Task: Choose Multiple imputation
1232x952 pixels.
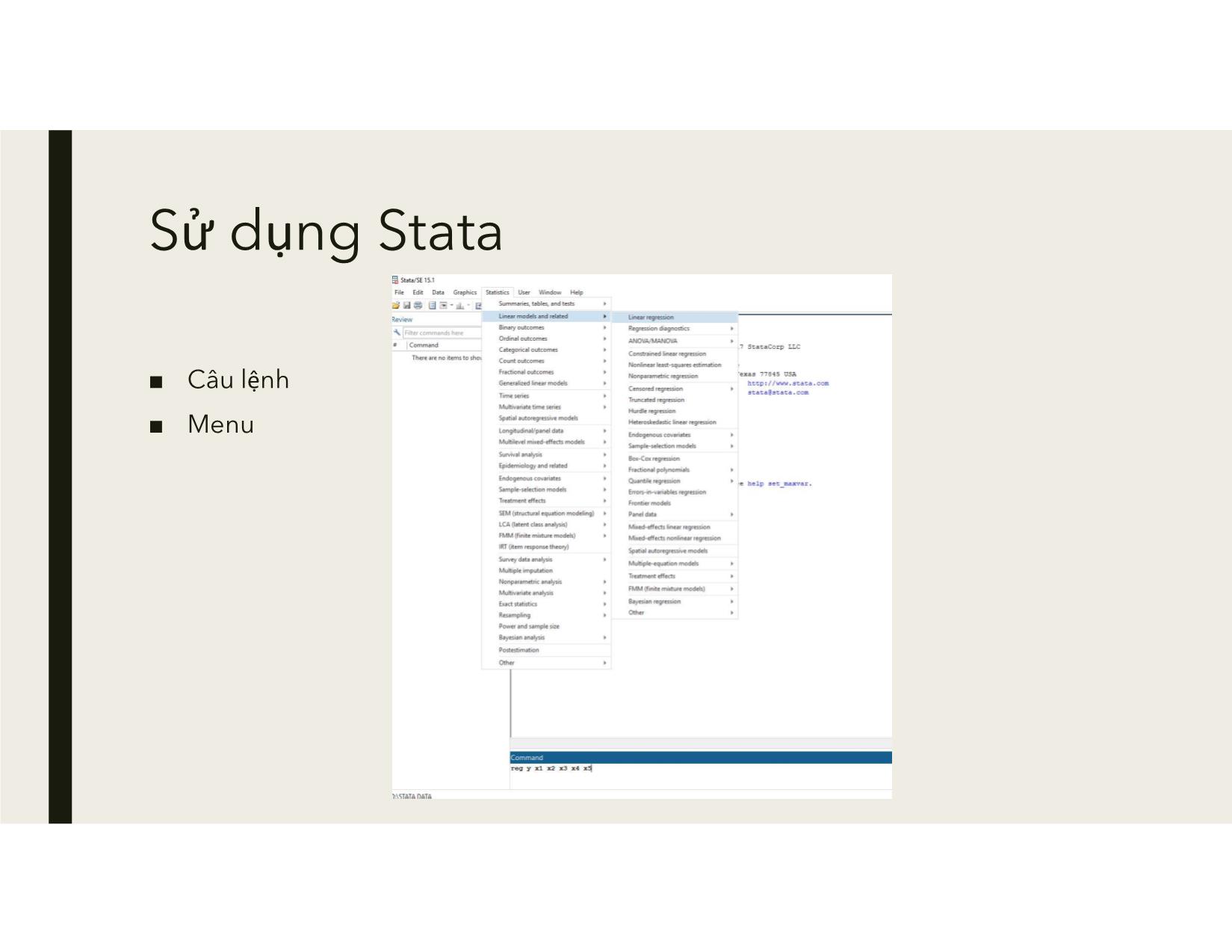Action: pos(547,571)
